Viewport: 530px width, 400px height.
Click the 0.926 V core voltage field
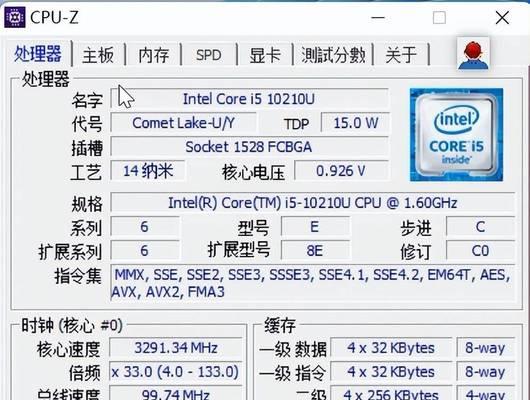(x=341, y=171)
